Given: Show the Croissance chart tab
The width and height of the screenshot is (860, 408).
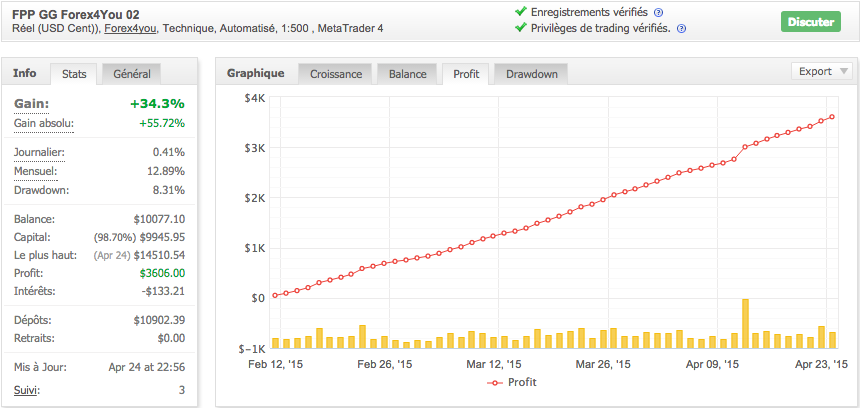Looking at the screenshot, I should (x=336, y=73).
